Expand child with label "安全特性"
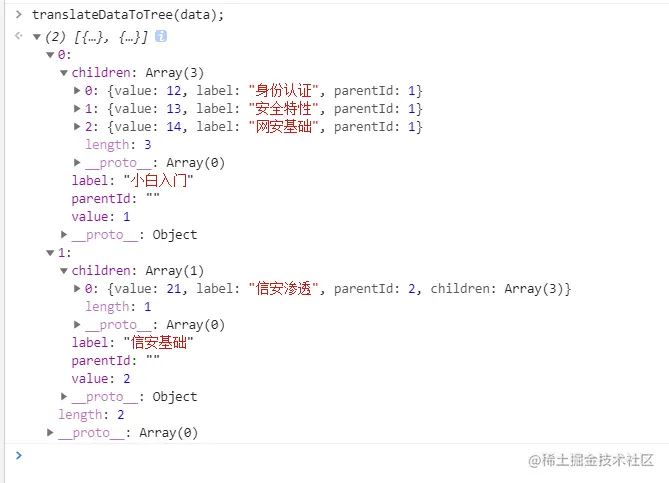The height and width of the screenshot is (483, 669). pos(77,108)
